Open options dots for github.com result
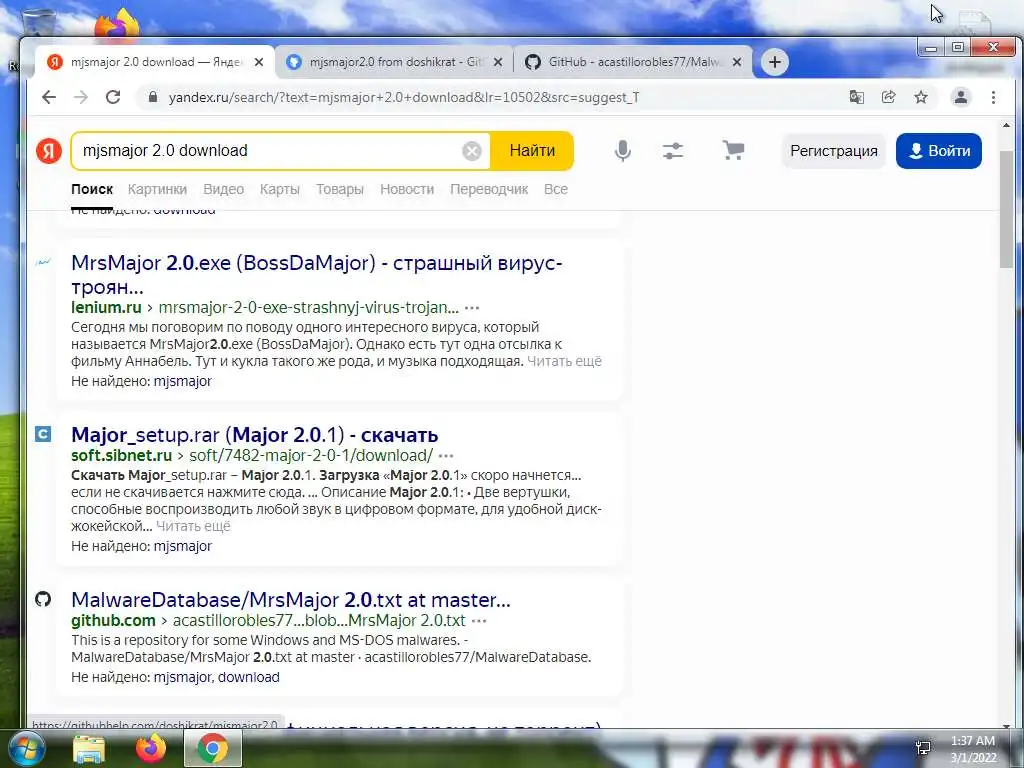1024x768 pixels. (479, 620)
